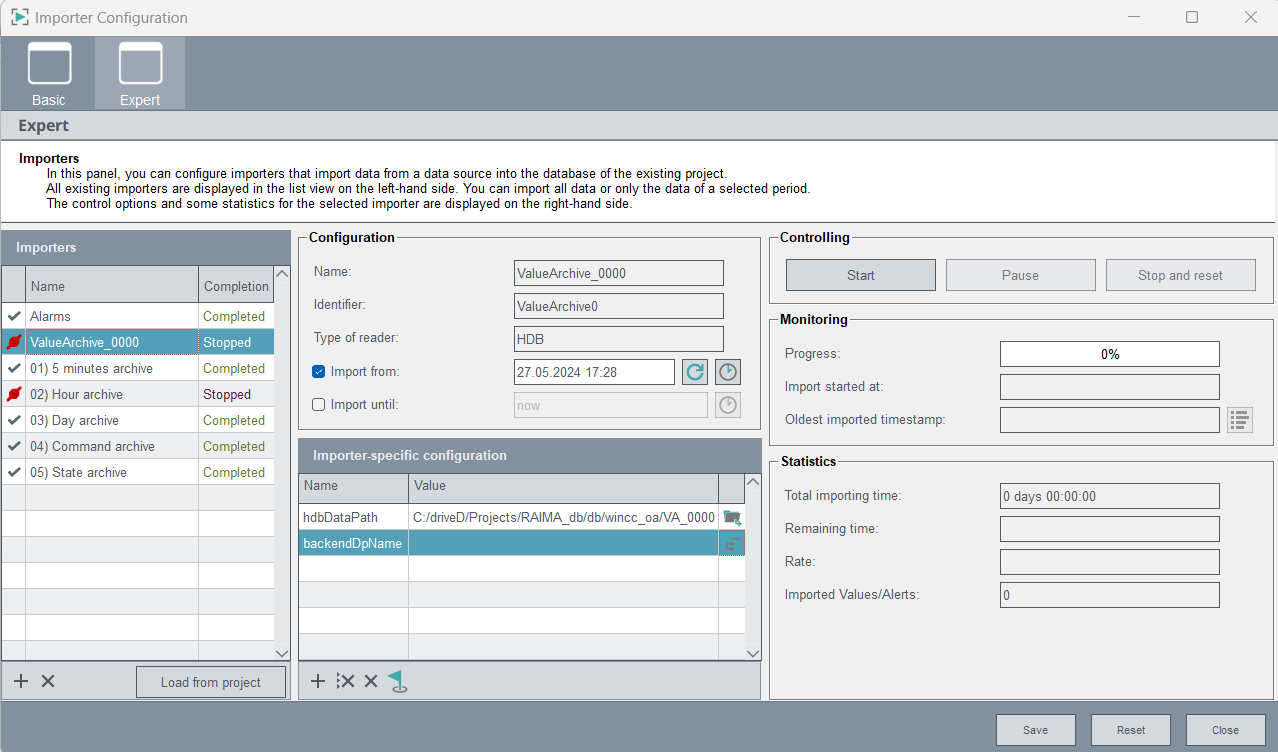Click the flag icon below importer-specific configuration
1278x752 pixels.
pyautogui.click(x=398, y=681)
